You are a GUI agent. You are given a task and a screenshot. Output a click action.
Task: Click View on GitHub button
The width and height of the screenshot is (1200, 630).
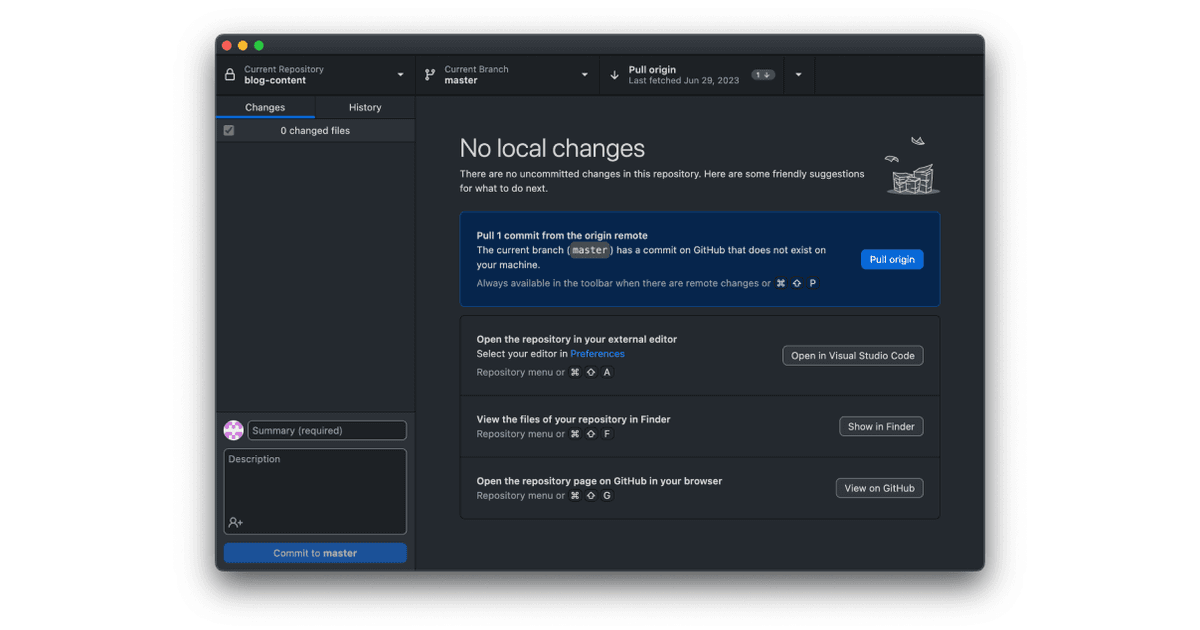tap(879, 488)
